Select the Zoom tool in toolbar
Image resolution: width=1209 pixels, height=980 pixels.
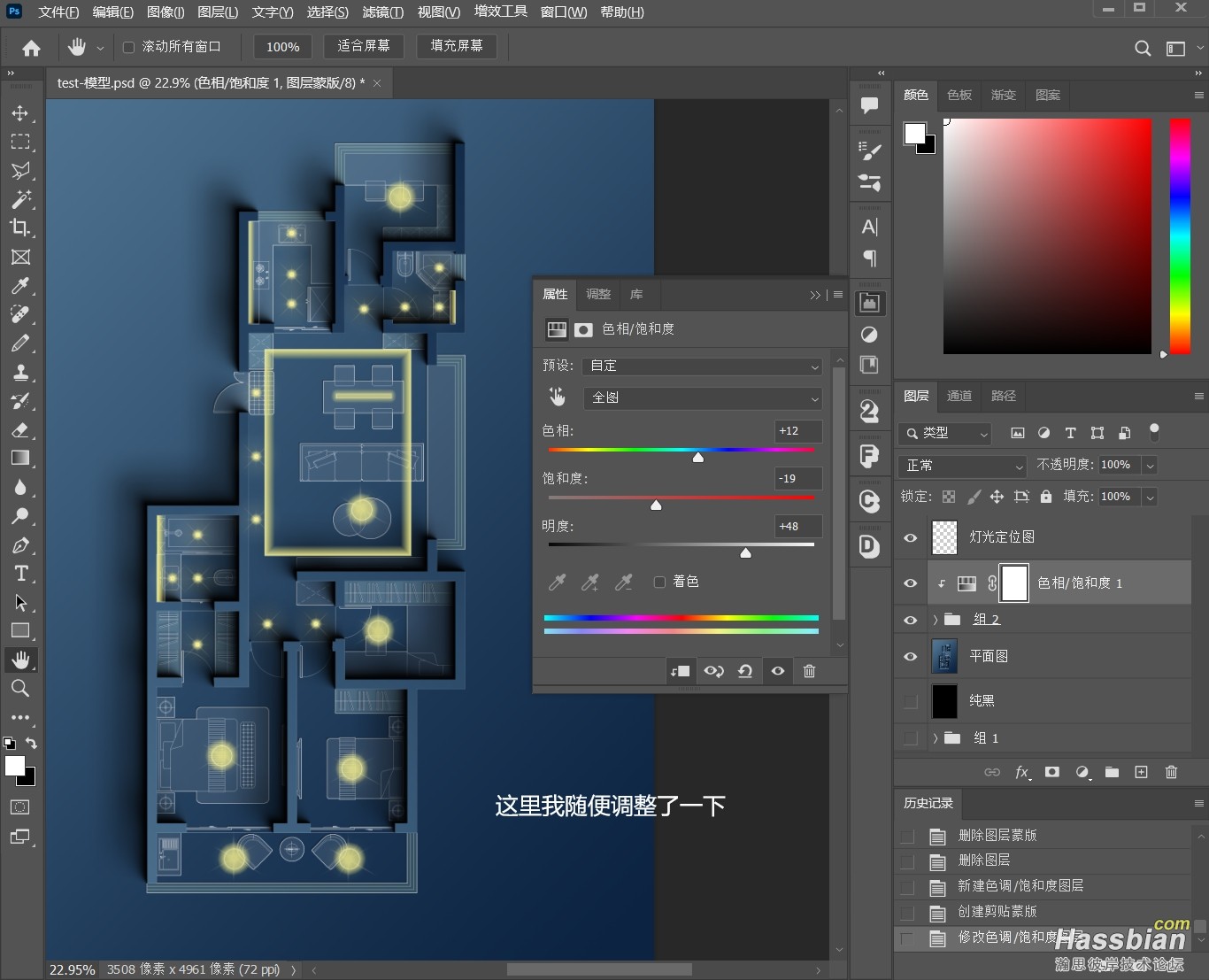(20, 688)
